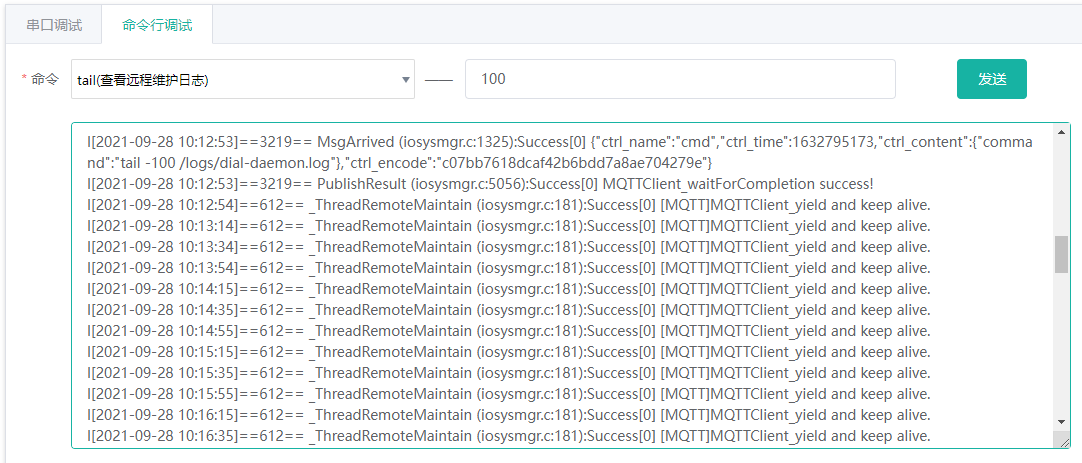This screenshot has height=463, width=1082.
Task: Open the tail command dropdown
Action: pos(243,79)
